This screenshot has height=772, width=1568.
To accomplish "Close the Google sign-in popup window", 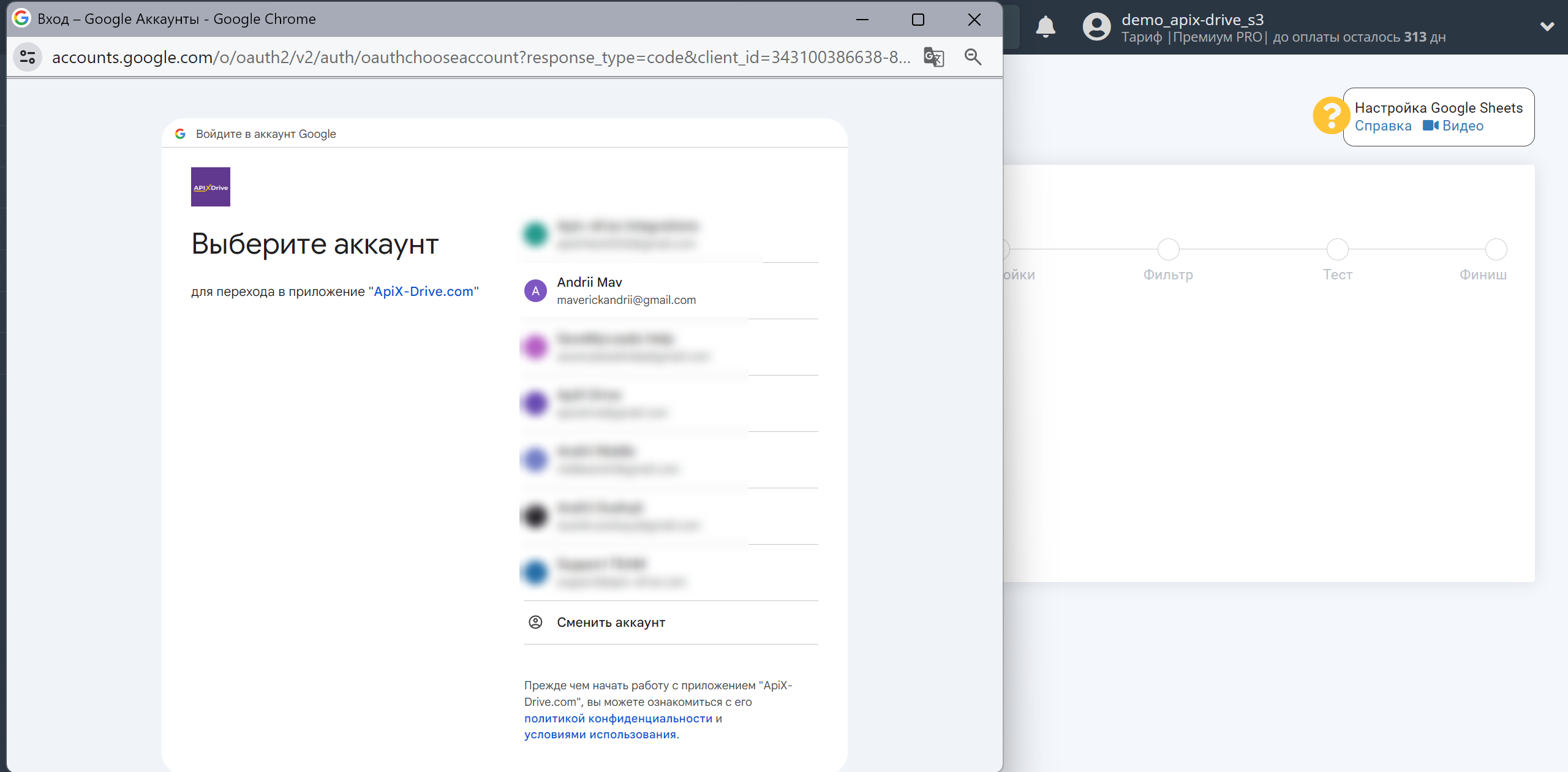I will (974, 20).
